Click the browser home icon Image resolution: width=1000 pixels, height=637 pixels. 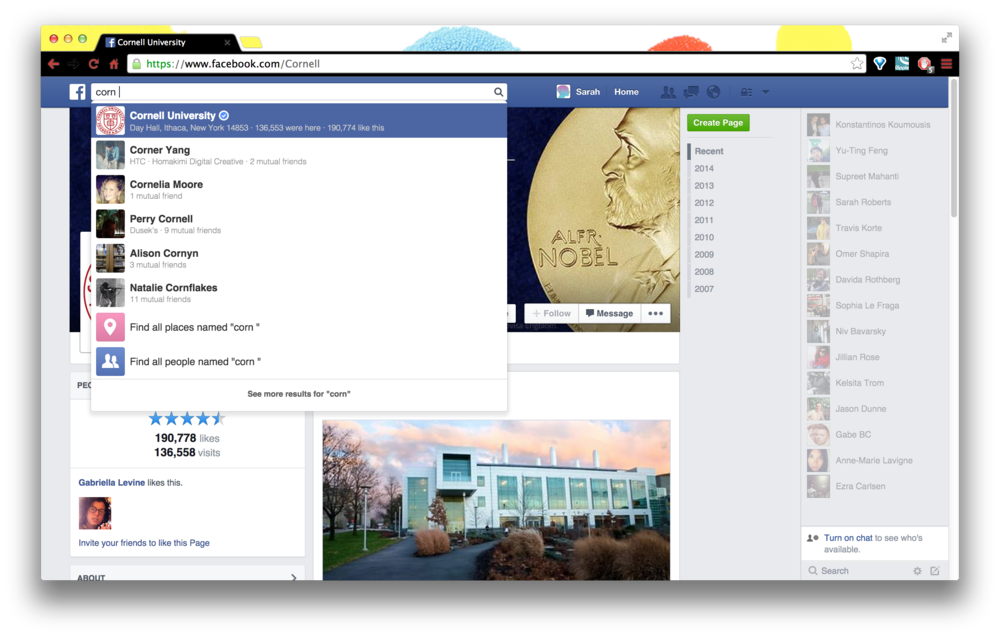(114, 64)
